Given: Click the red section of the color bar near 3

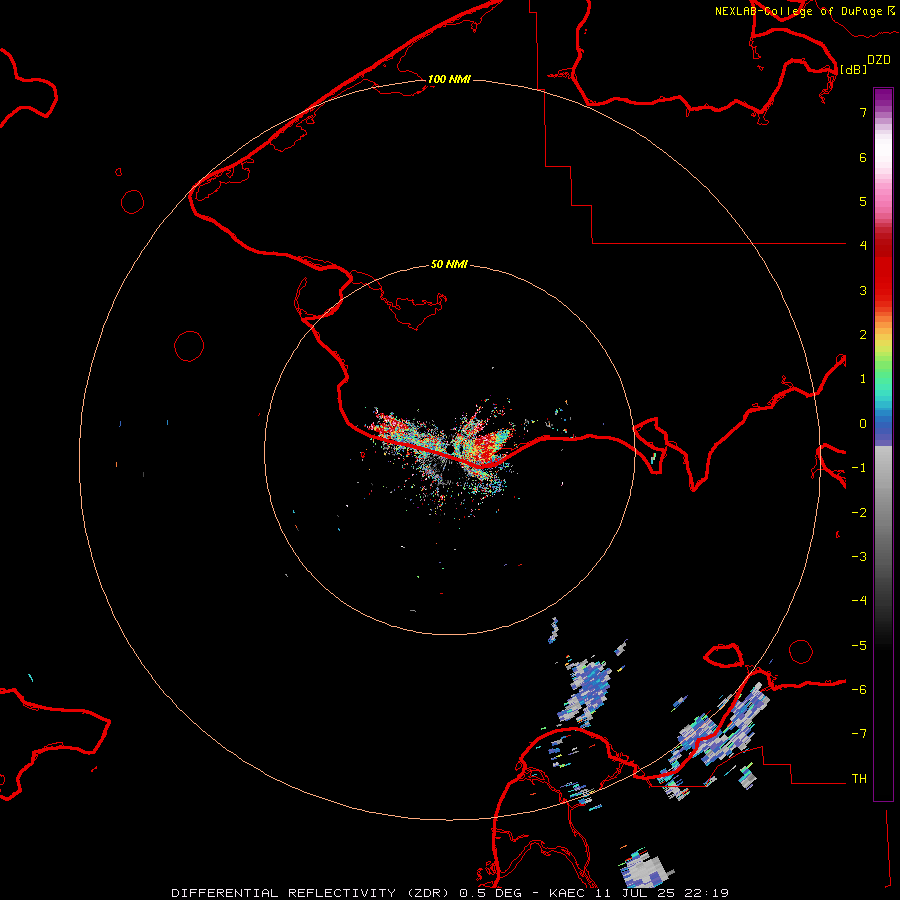Looking at the screenshot, I should 883,287.
